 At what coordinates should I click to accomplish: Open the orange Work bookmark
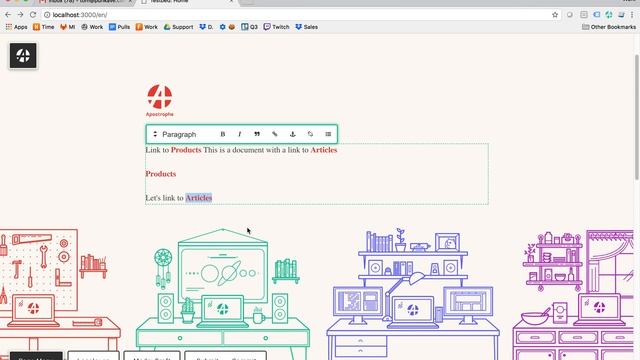(147, 27)
